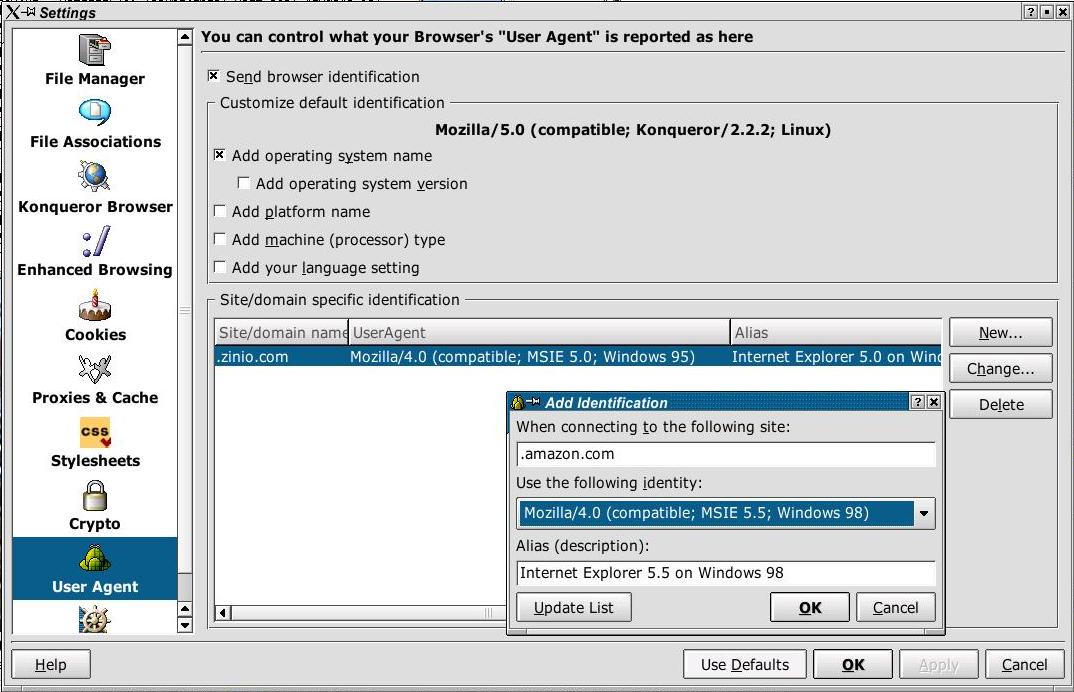
Task: Select the Crypto padlock icon
Action: (95, 496)
